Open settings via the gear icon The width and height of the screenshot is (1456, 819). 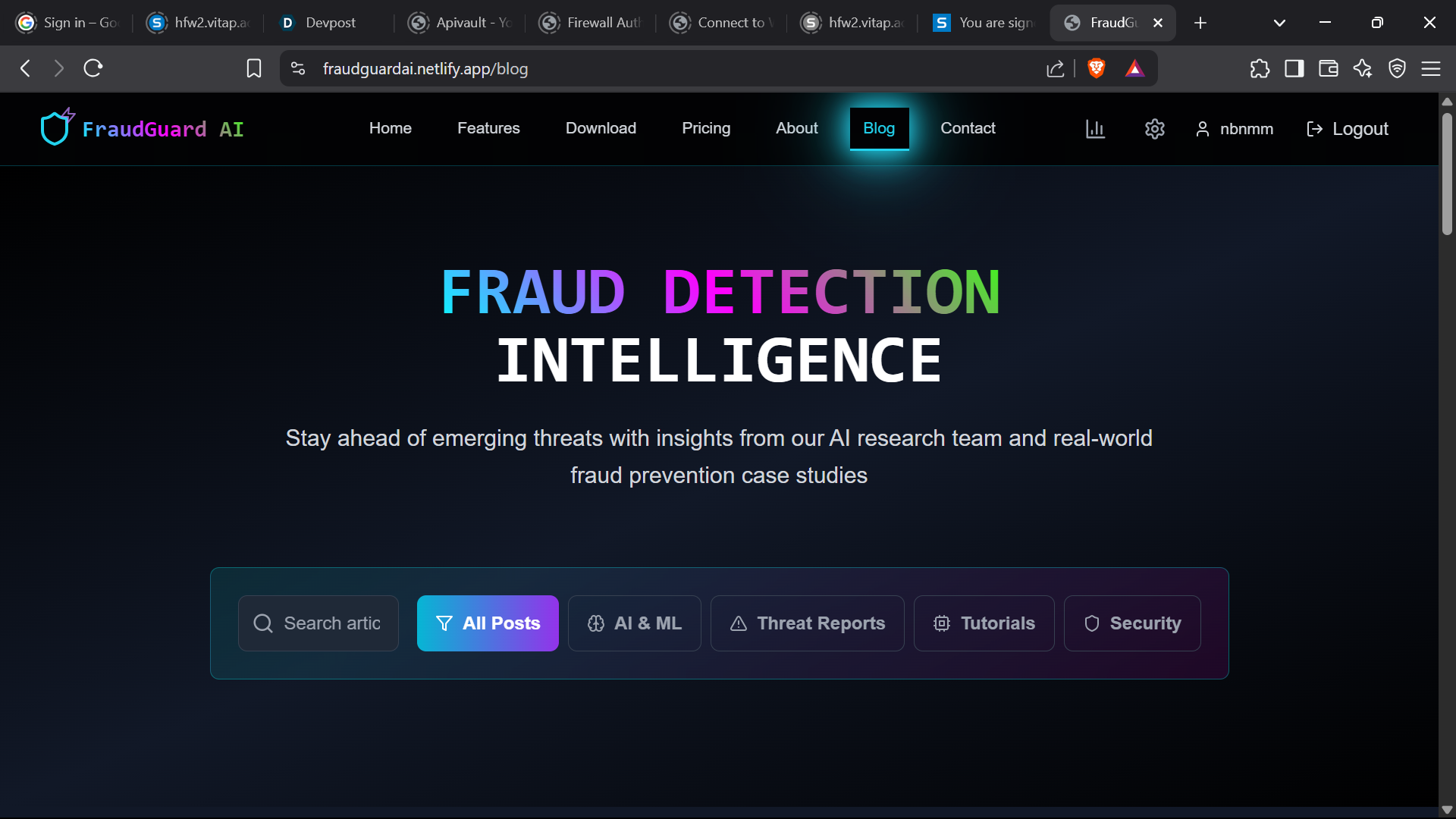tap(1154, 129)
